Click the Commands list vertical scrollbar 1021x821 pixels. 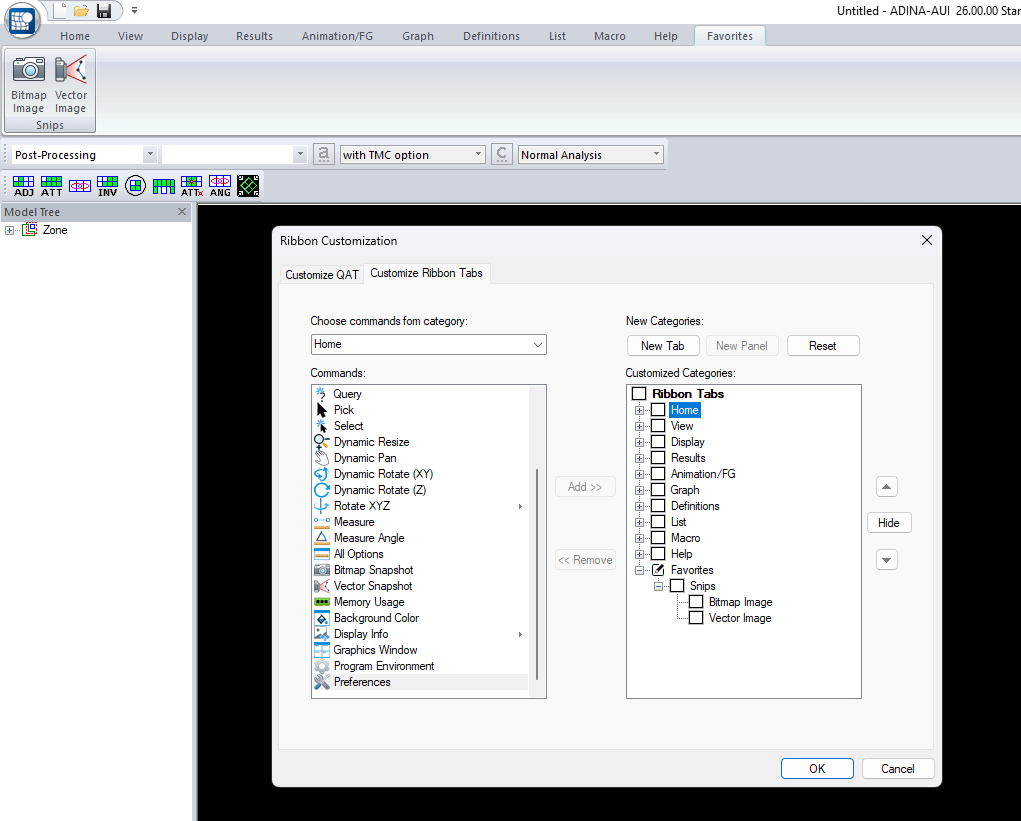pos(537,574)
